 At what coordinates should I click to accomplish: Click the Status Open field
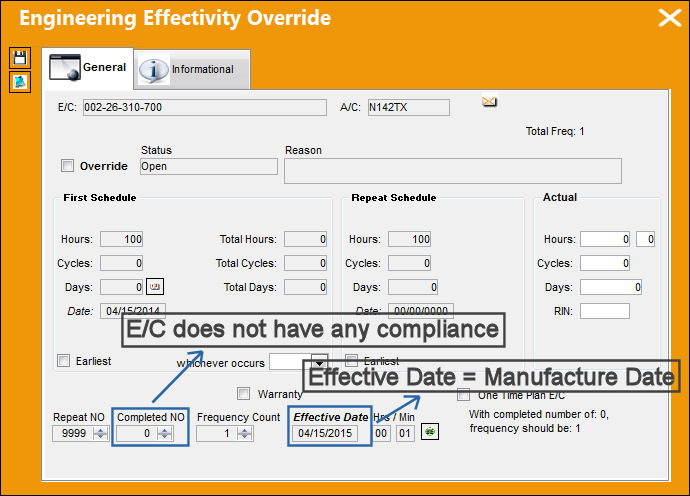pos(209,166)
